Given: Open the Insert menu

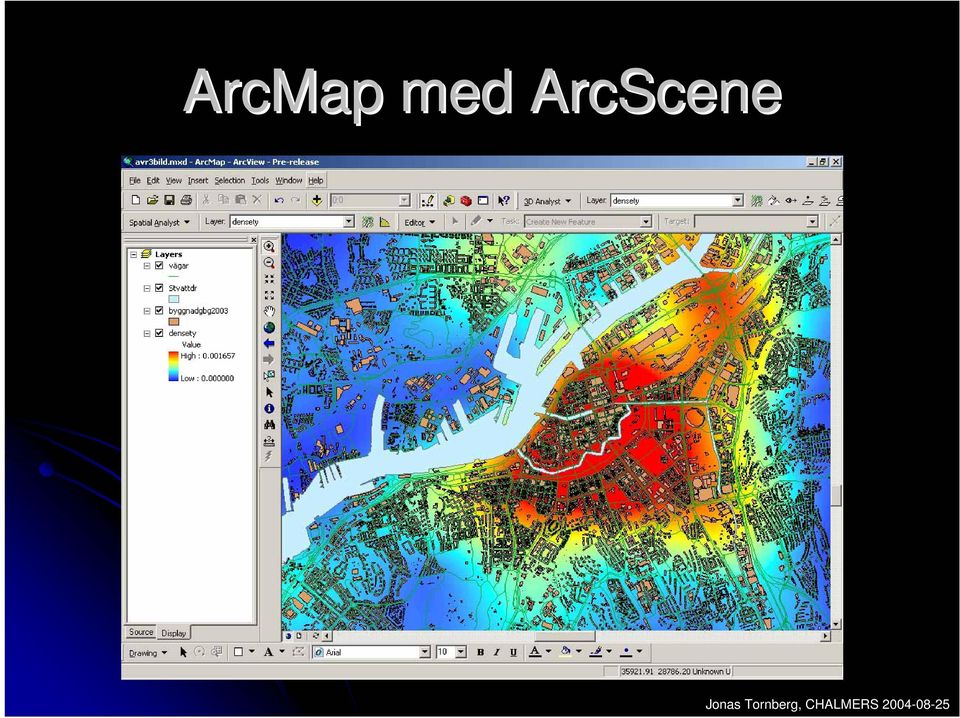Looking at the screenshot, I should tap(198, 181).
